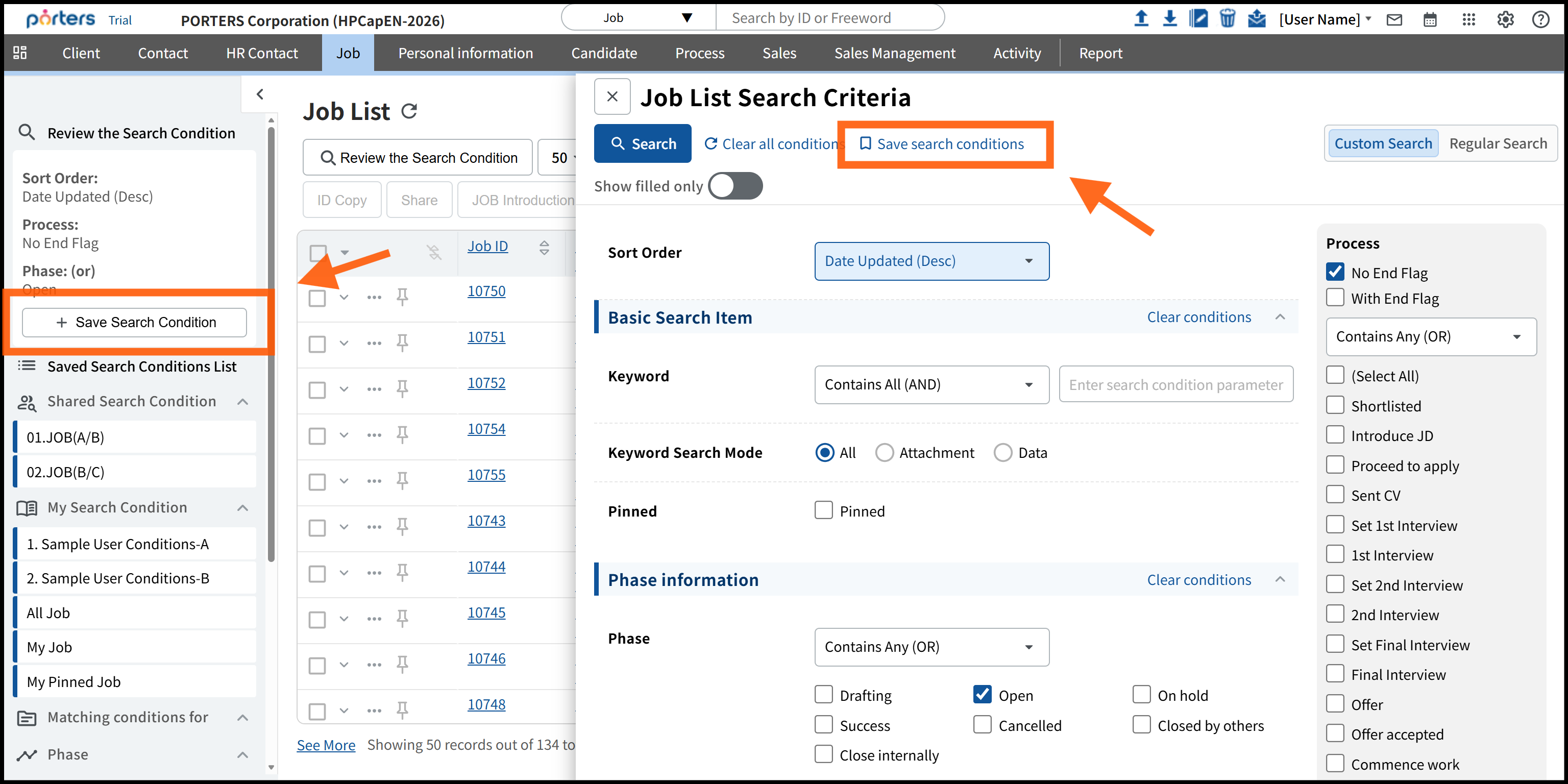Collapse the Shared Search Condition section
1568x784 pixels.
tap(243, 402)
